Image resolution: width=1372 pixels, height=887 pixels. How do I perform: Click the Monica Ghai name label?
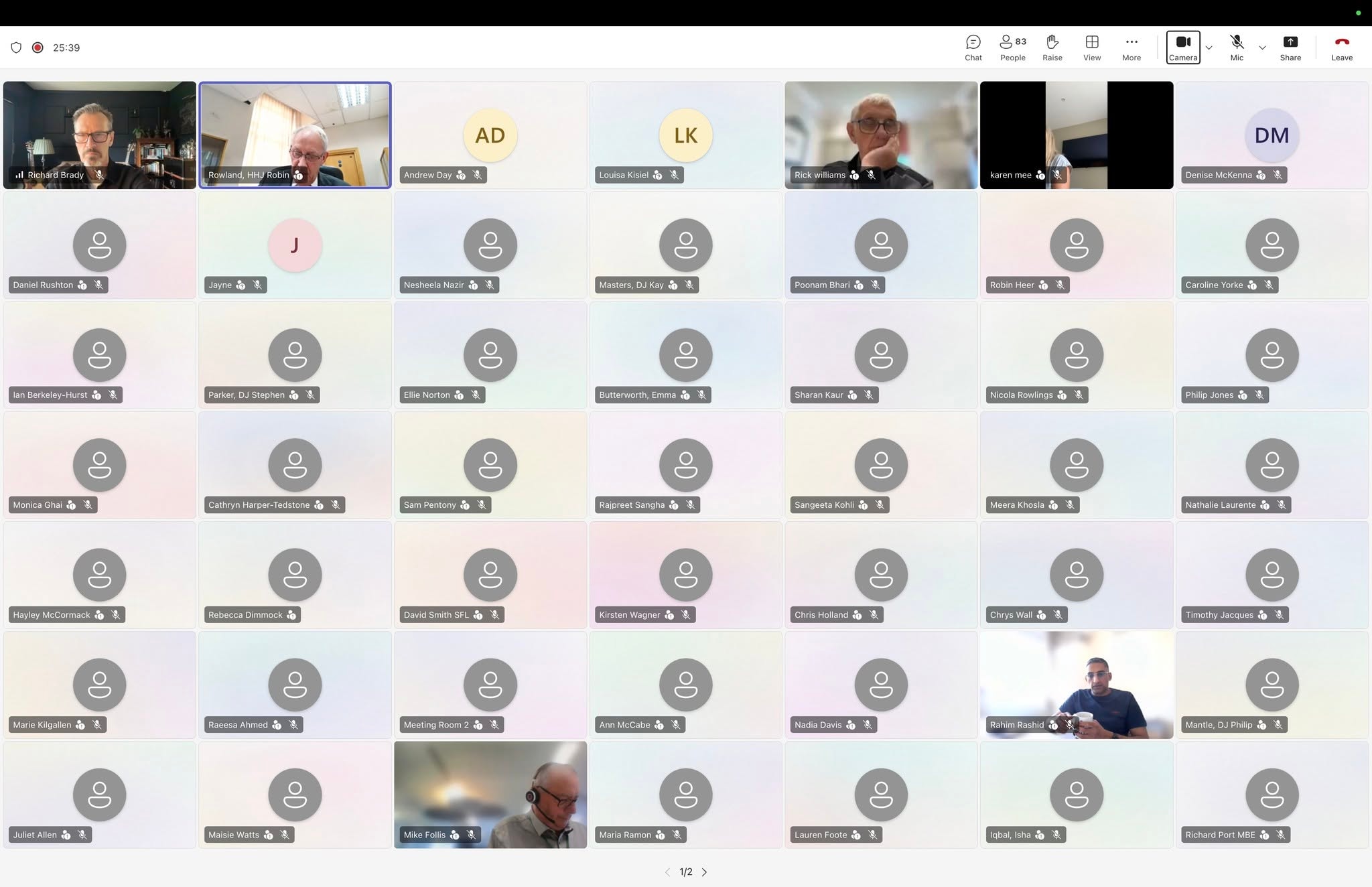click(x=38, y=504)
